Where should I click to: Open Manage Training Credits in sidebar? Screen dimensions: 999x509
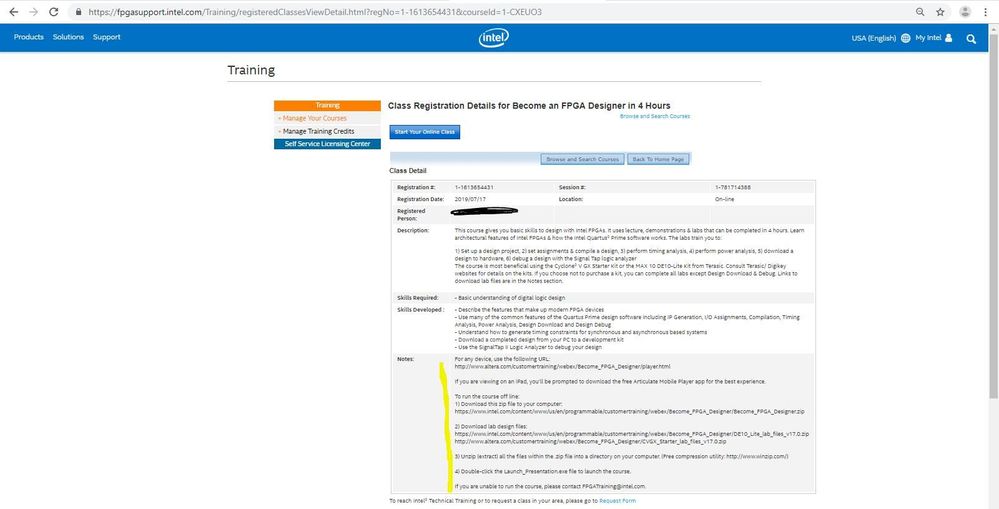[319, 131]
